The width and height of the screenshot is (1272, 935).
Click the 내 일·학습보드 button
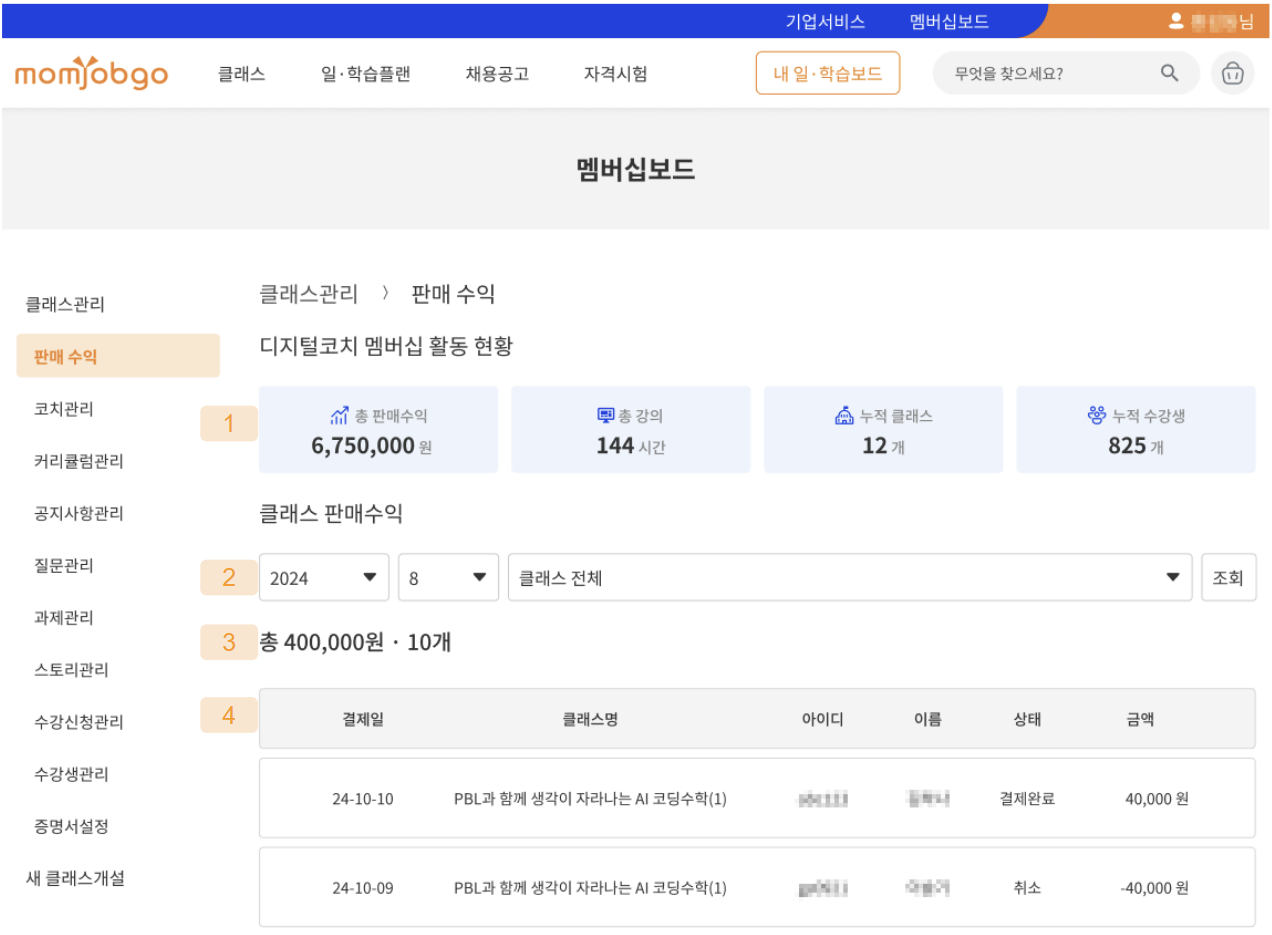tap(827, 74)
